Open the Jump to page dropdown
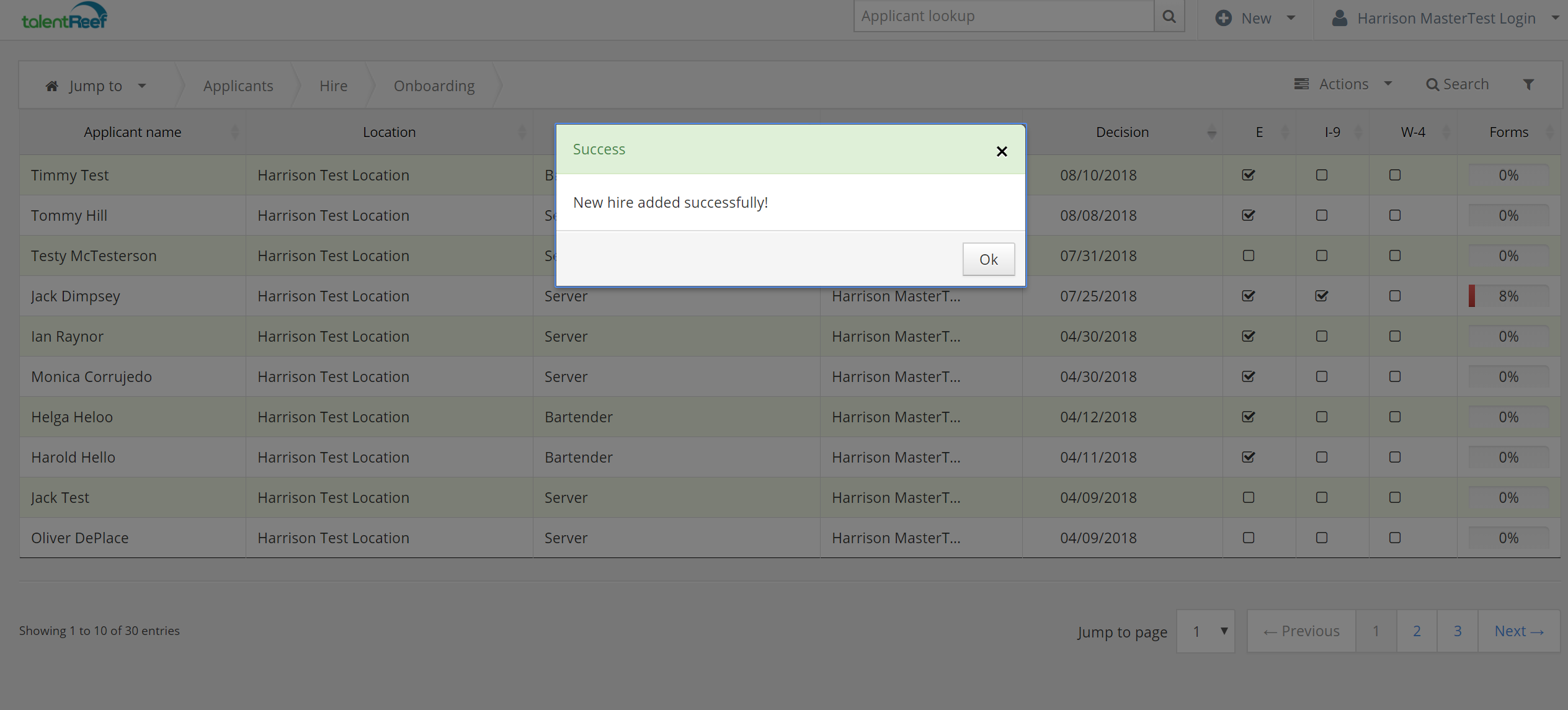This screenshot has width=1568, height=710. (x=1205, y=631)
